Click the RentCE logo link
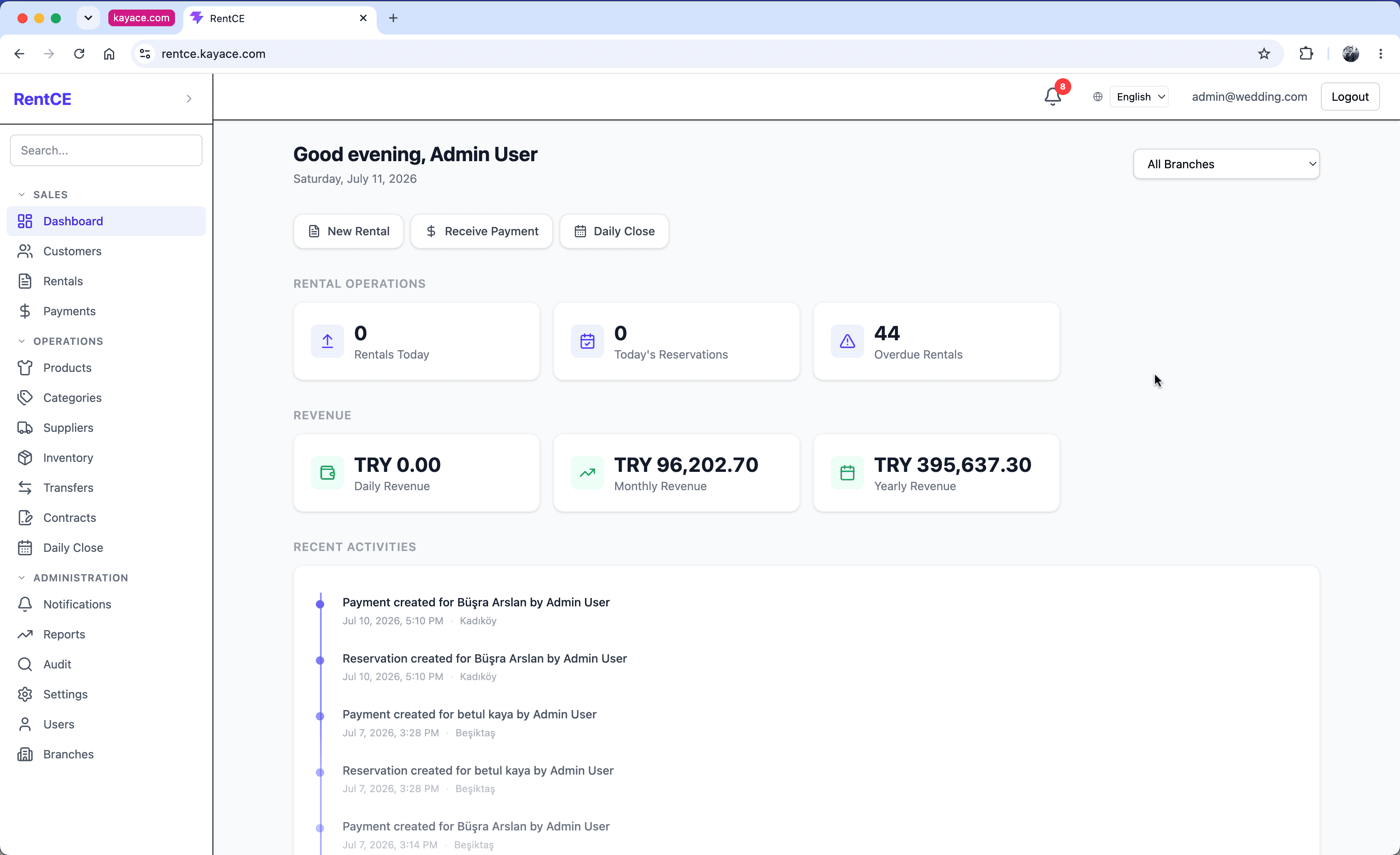This screenshot has height=855, width=1400. point(42,99)
